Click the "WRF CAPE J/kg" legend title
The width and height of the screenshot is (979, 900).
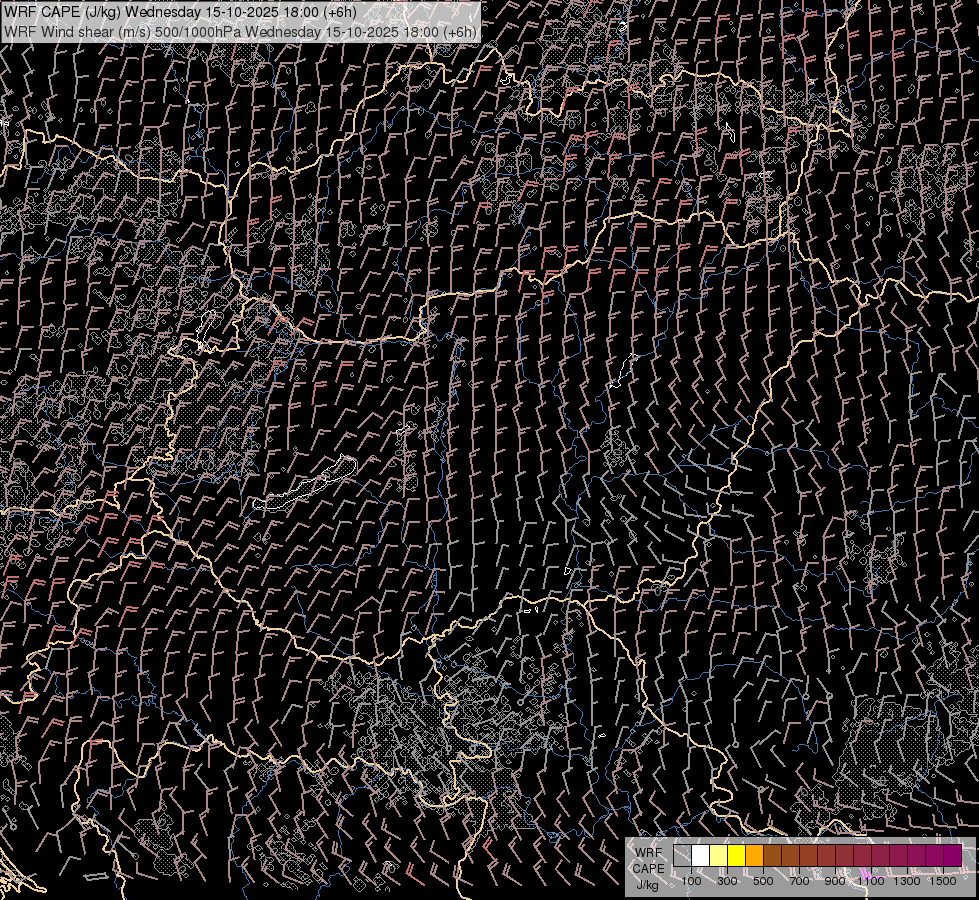pos(647,867)
